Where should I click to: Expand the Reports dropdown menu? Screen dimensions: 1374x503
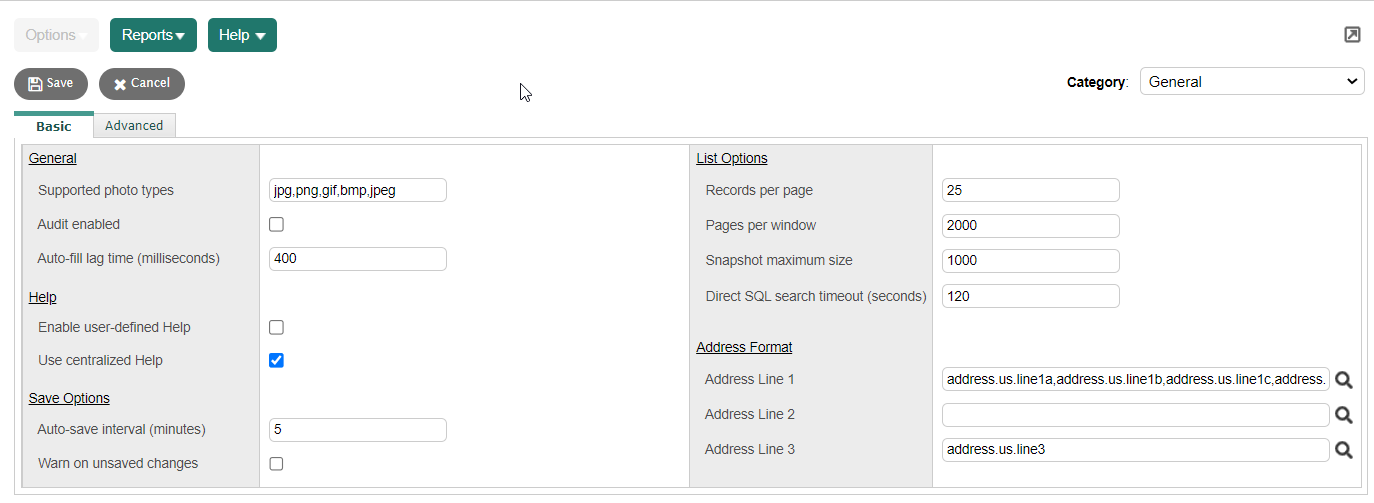(x=153, y=35)
